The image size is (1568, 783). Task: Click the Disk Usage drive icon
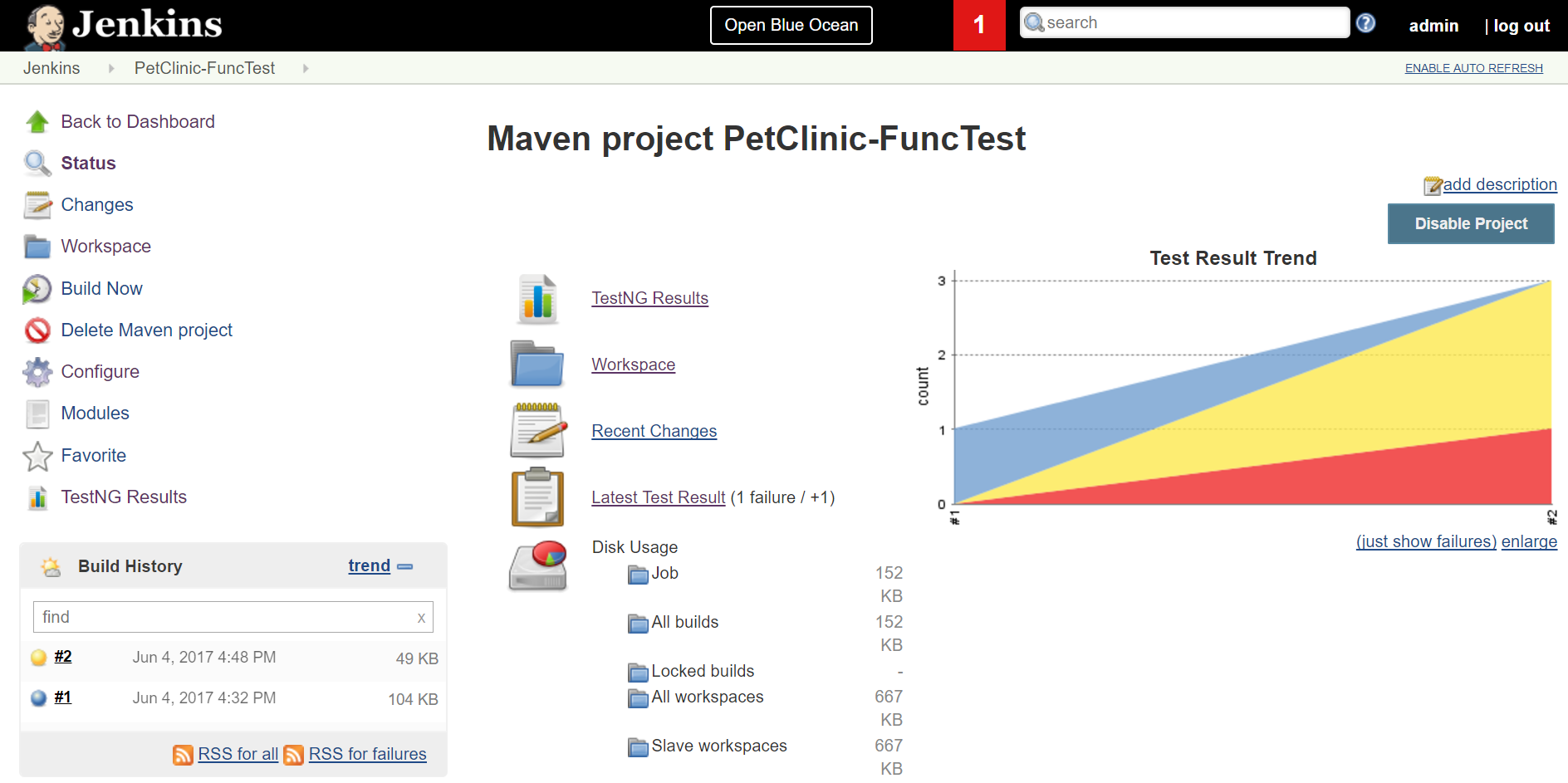538,565
